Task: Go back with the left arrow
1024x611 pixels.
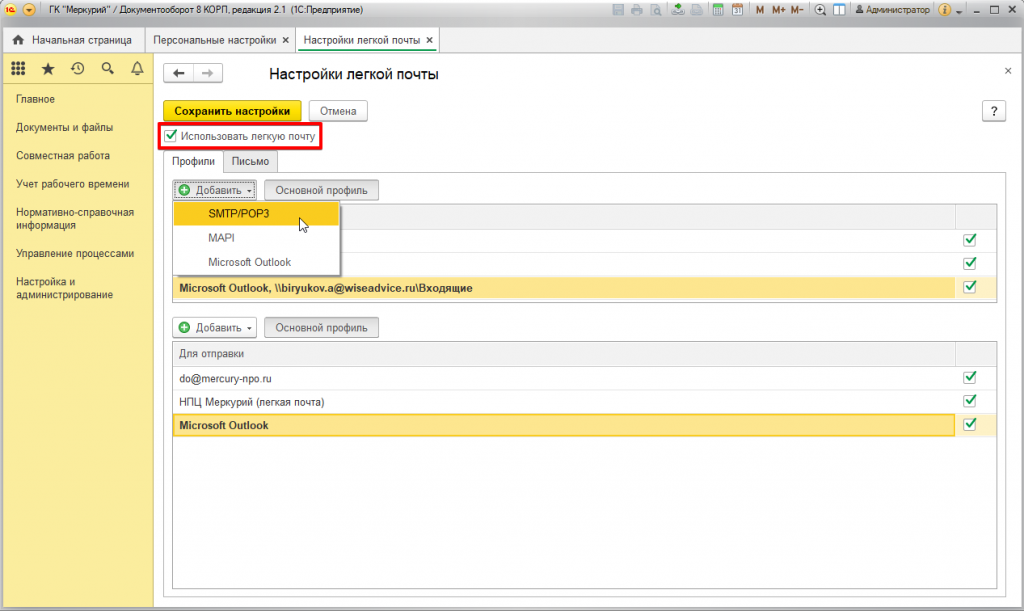Action: 179,74
